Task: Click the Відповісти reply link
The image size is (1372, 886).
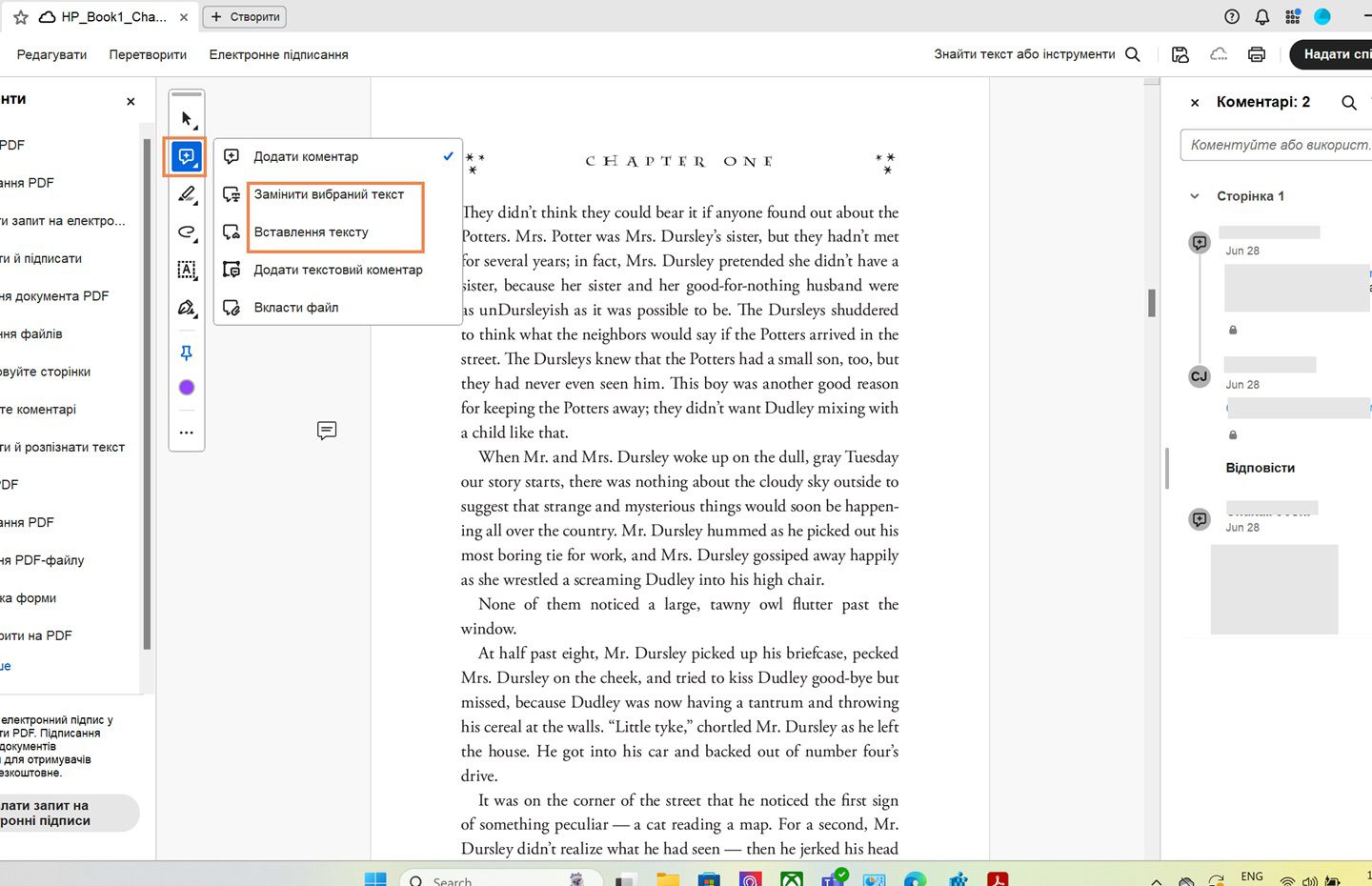Action: click(1260, 468)
